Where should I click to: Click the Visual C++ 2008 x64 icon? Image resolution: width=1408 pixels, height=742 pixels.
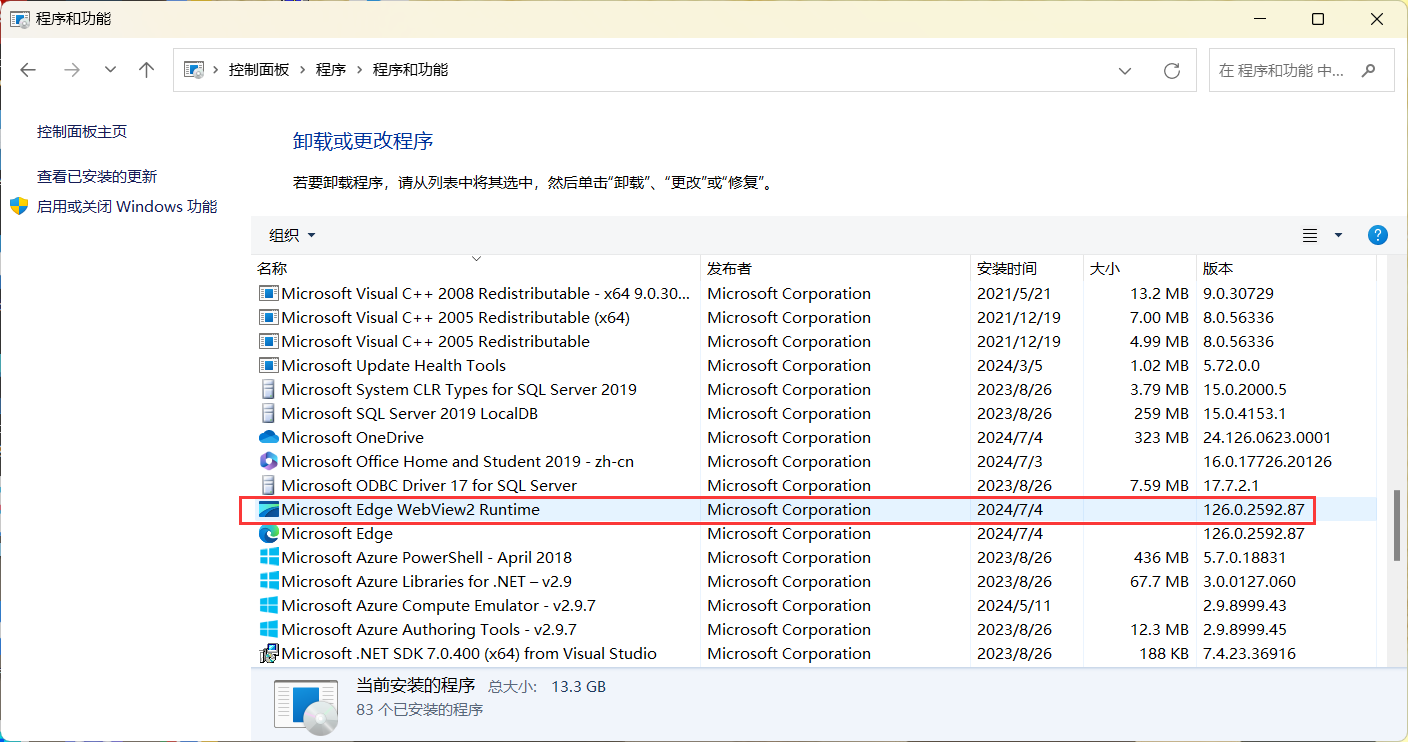click(x=268, y=294)
